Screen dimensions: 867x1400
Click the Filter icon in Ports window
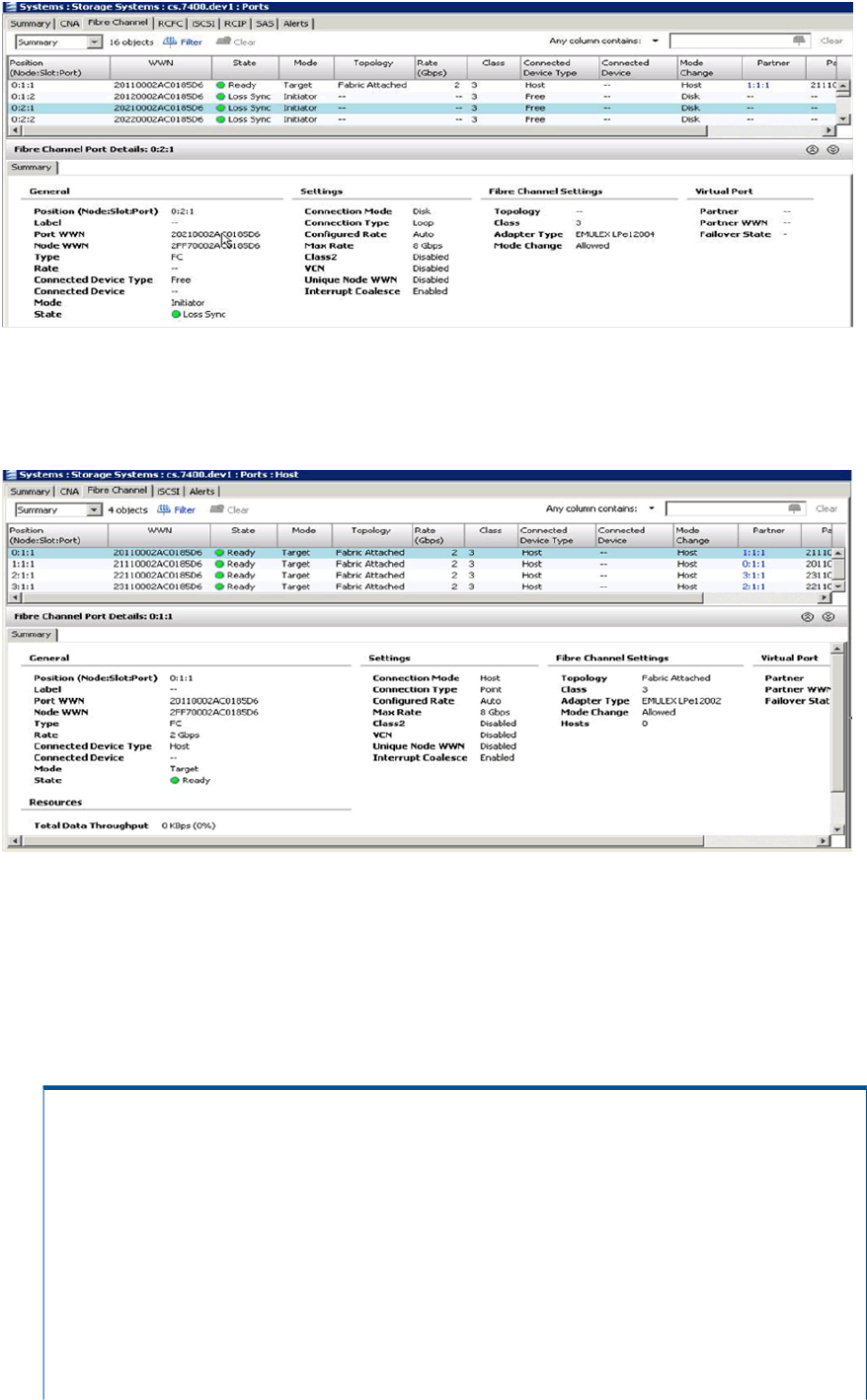tap(169, 42)
